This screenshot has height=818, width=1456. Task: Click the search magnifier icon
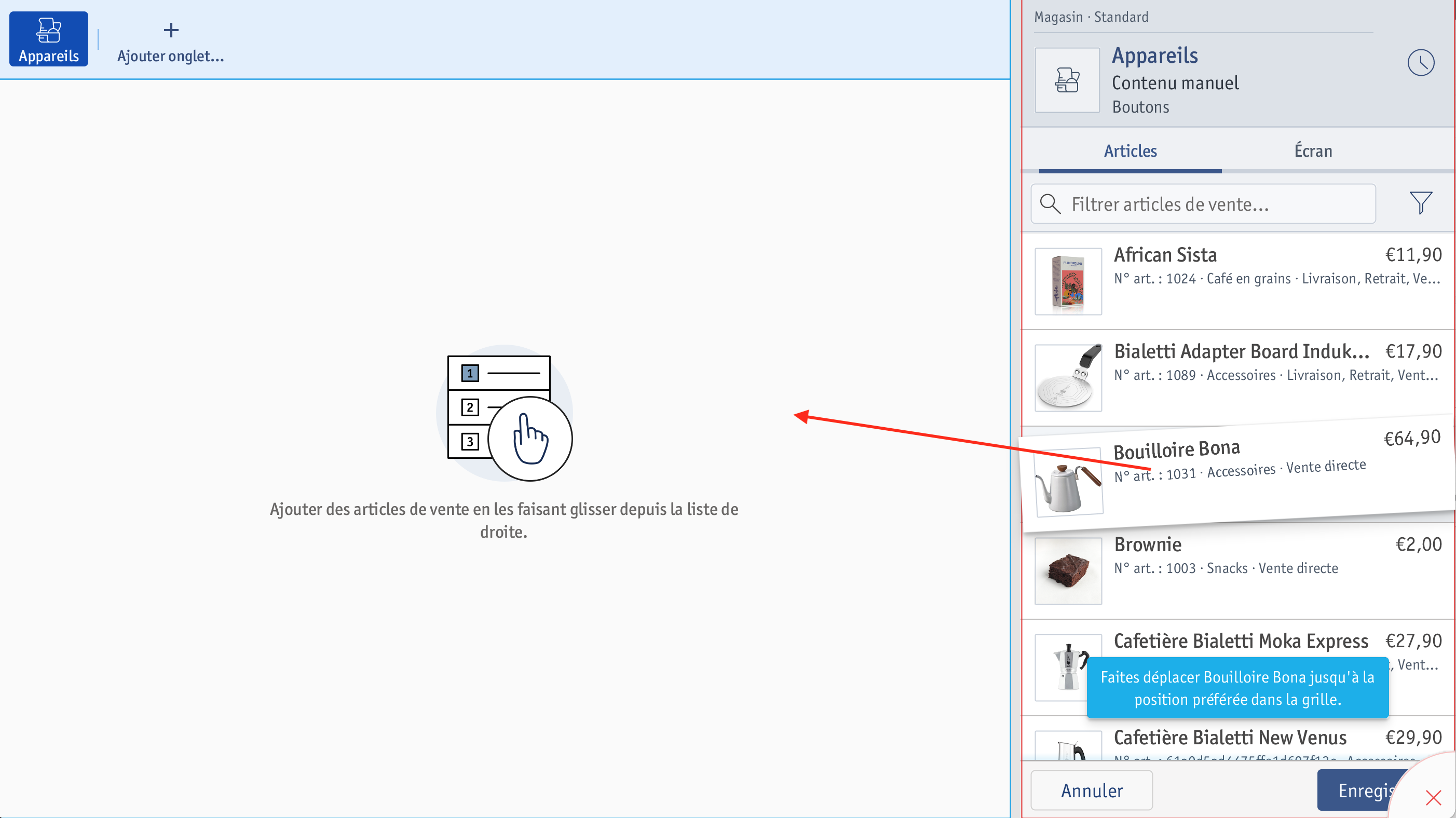[x=1050, y=203]
